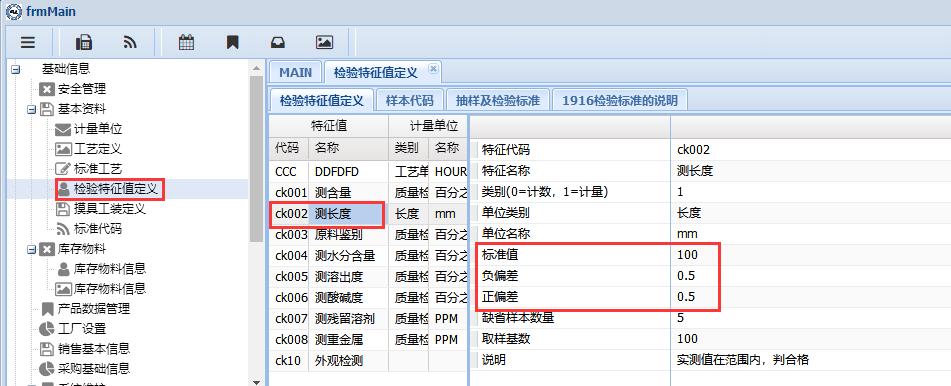This screenshot has width=951, height=386.
Task: Open 安全管理 in the tree
Action: [82, 89]
